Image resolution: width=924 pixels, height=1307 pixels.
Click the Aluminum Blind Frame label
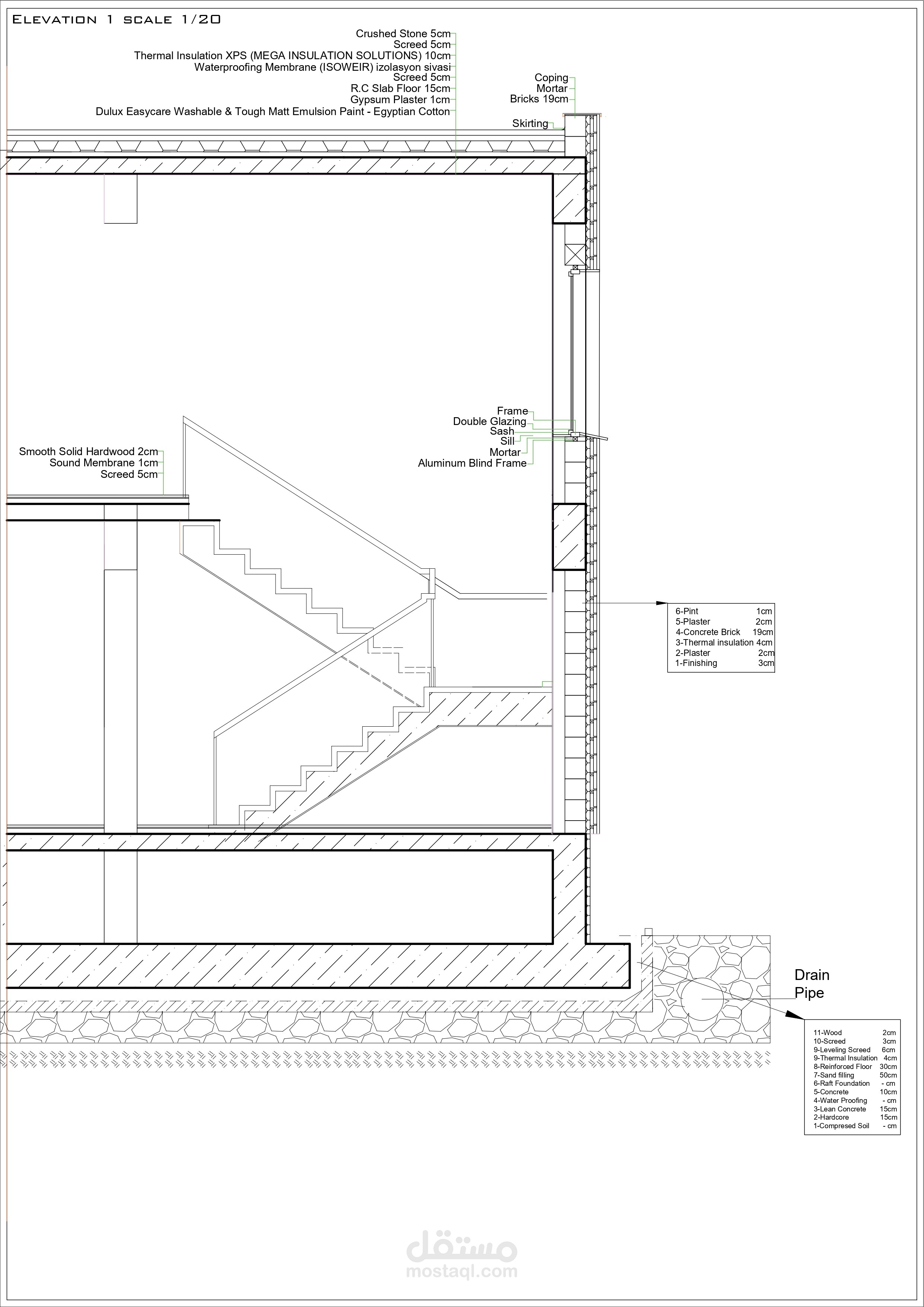point(472,463)
